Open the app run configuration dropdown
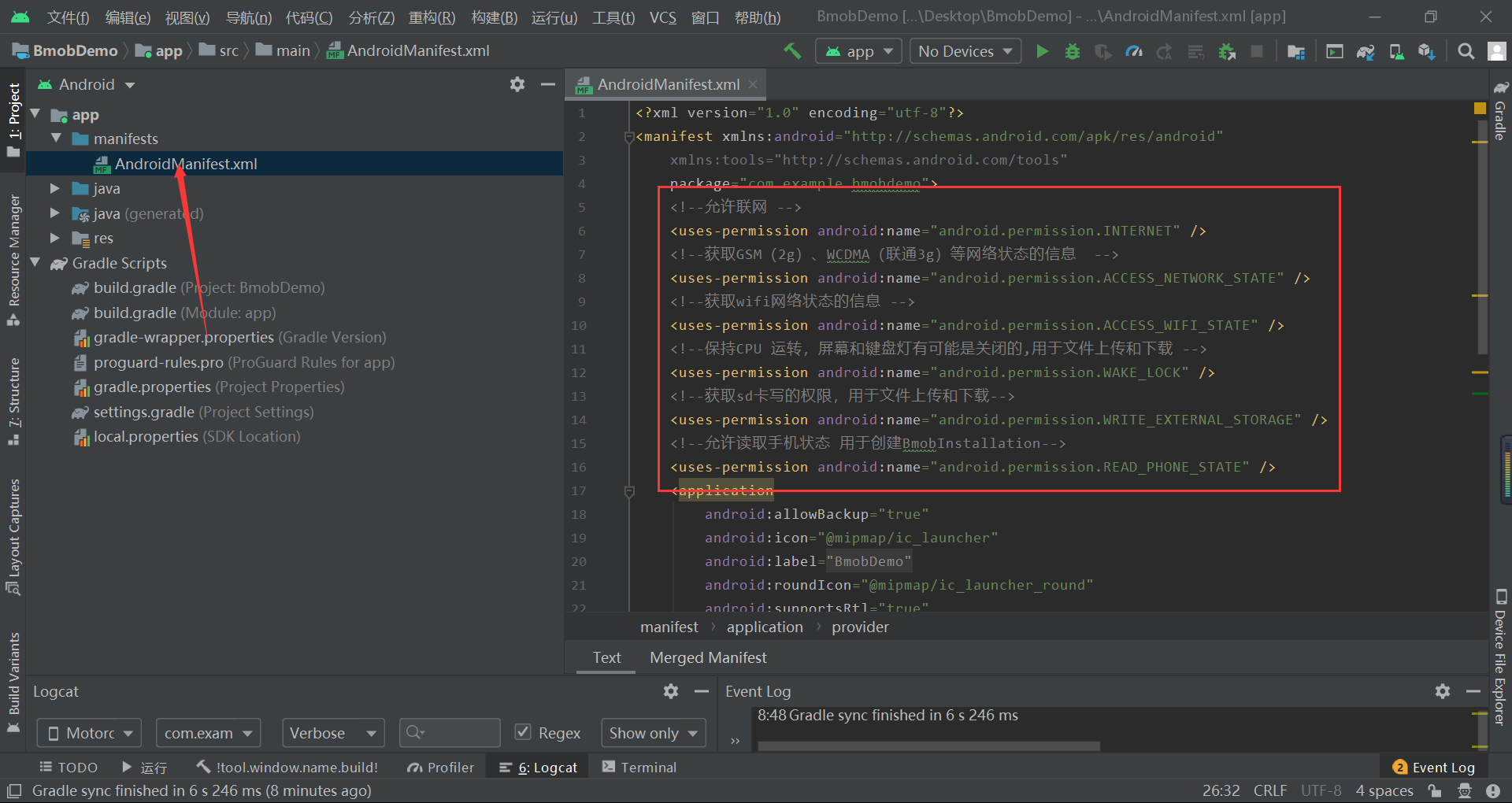1512x803 pixels. tap(858, 51)
